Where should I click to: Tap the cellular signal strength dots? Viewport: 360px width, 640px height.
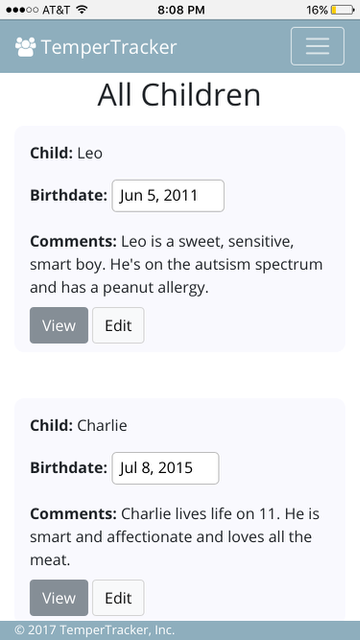(x=22, y=10)
